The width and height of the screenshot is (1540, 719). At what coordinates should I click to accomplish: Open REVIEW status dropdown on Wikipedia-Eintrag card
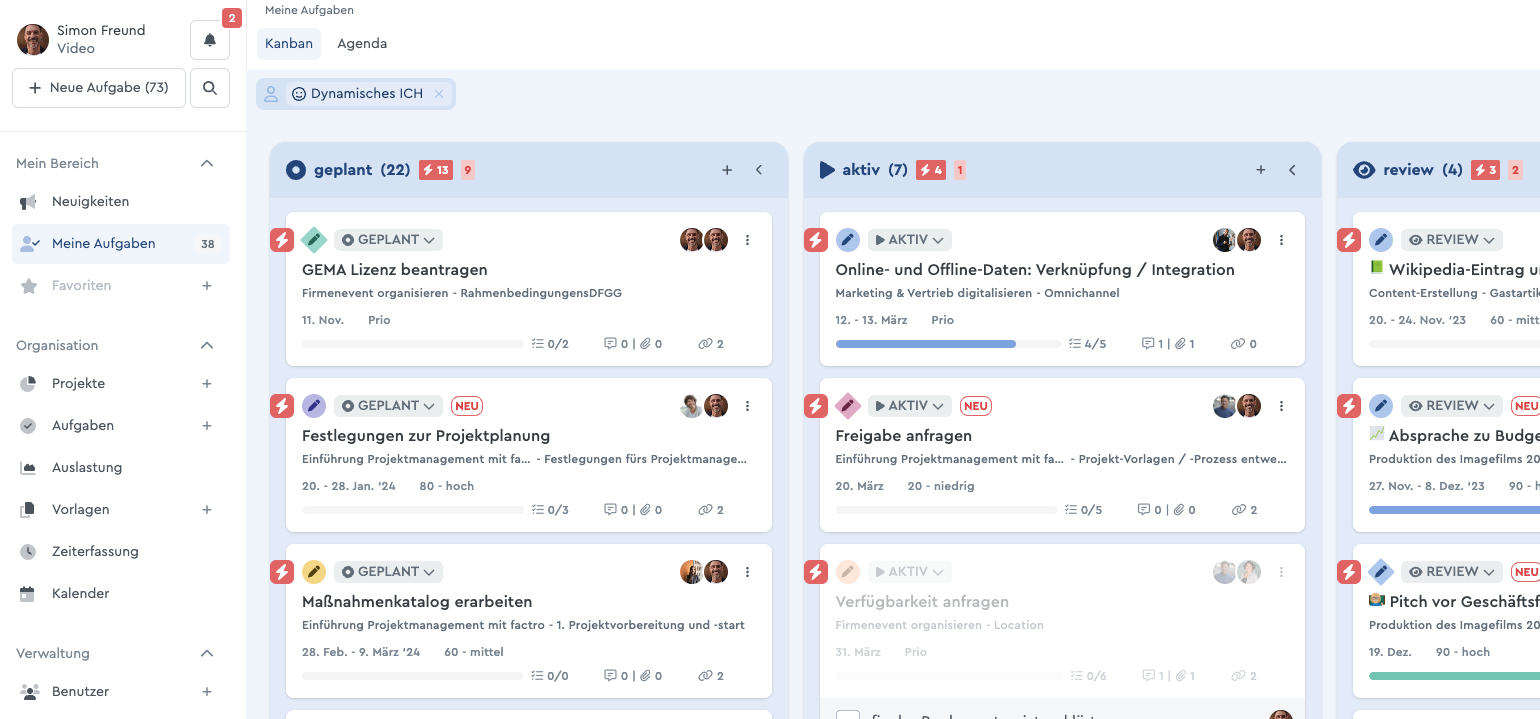[x=1452, y=240]
